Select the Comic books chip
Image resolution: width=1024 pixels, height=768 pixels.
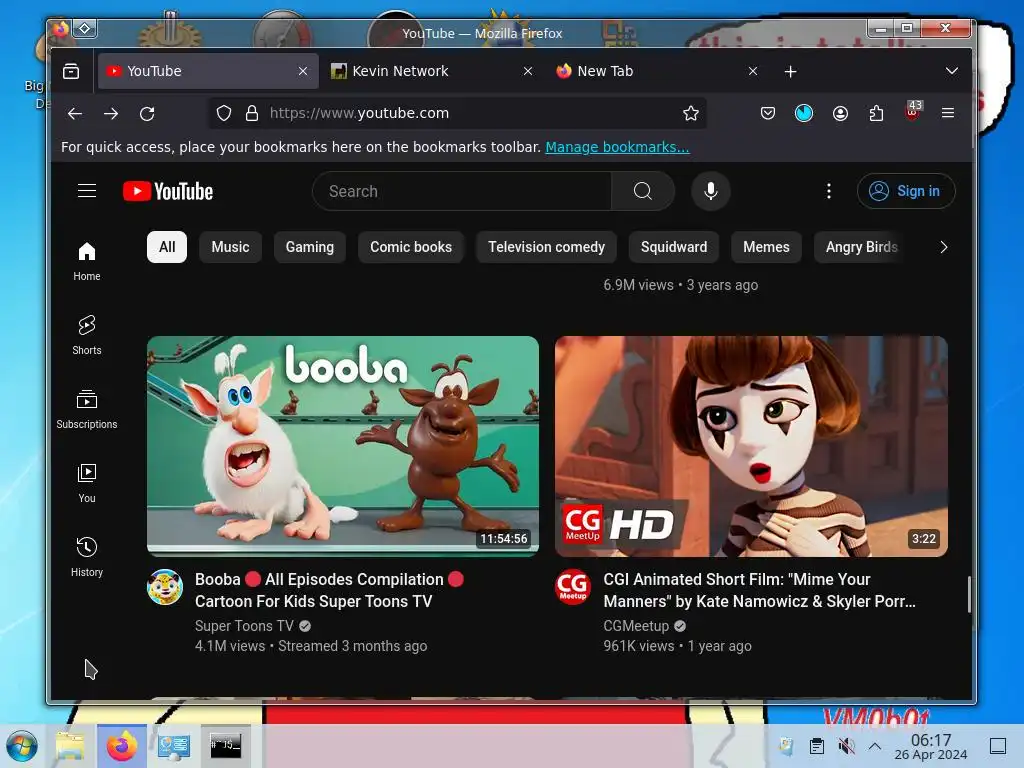[411, 247]
